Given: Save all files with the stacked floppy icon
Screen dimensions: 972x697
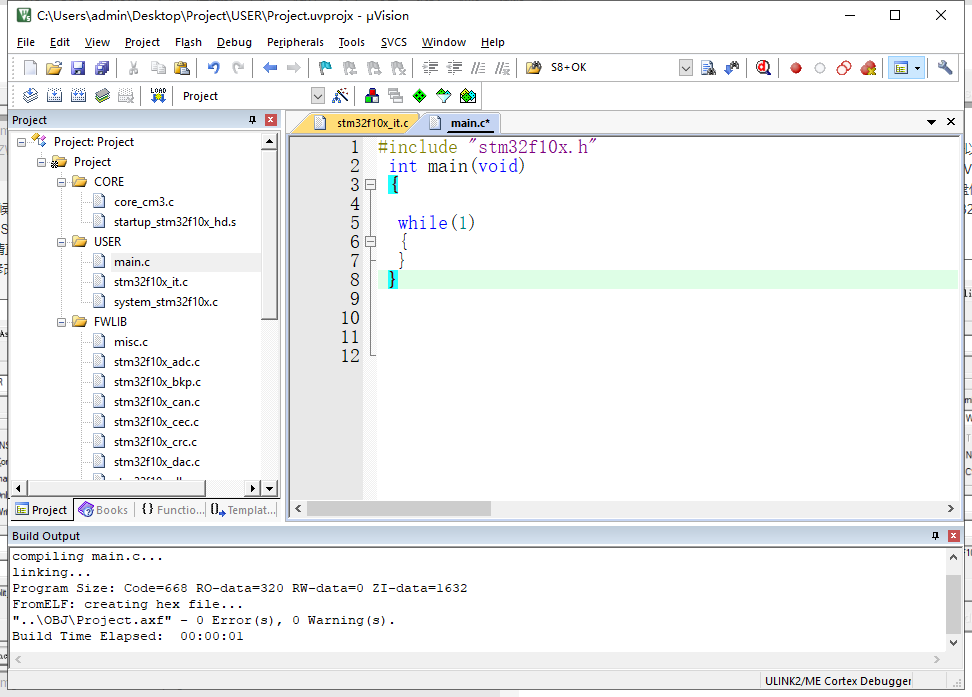Looking at the screenshot, I should click(x=102, y=68).
